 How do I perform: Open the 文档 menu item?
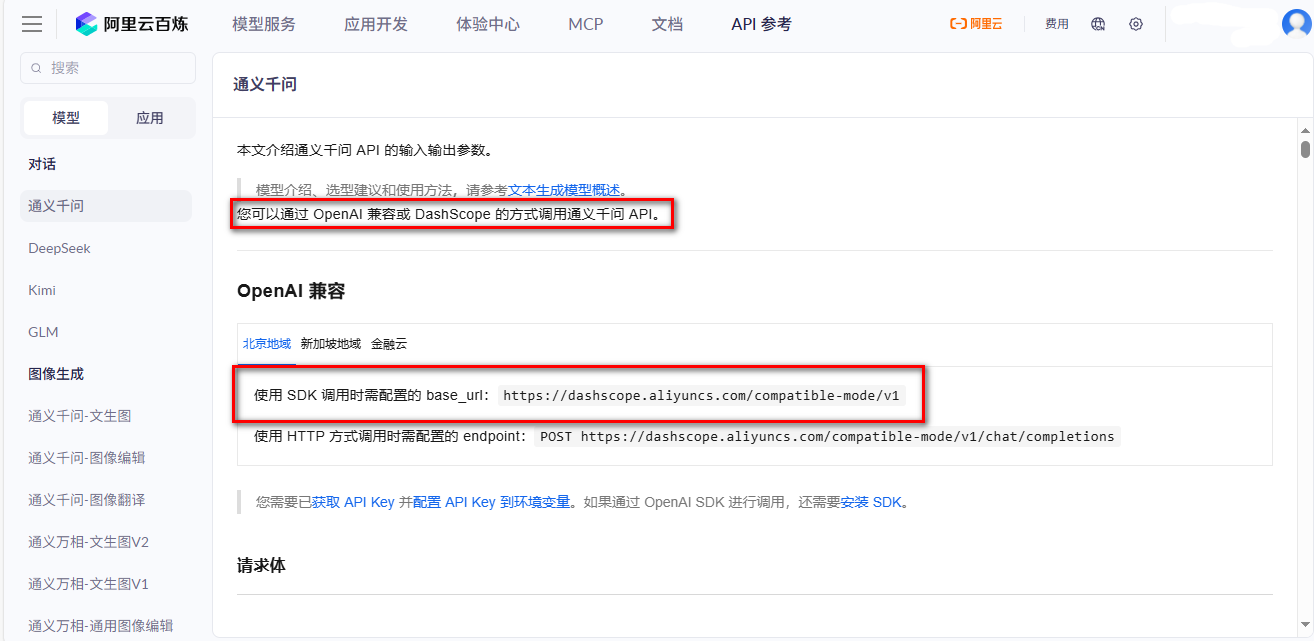(x=667, y=24)
